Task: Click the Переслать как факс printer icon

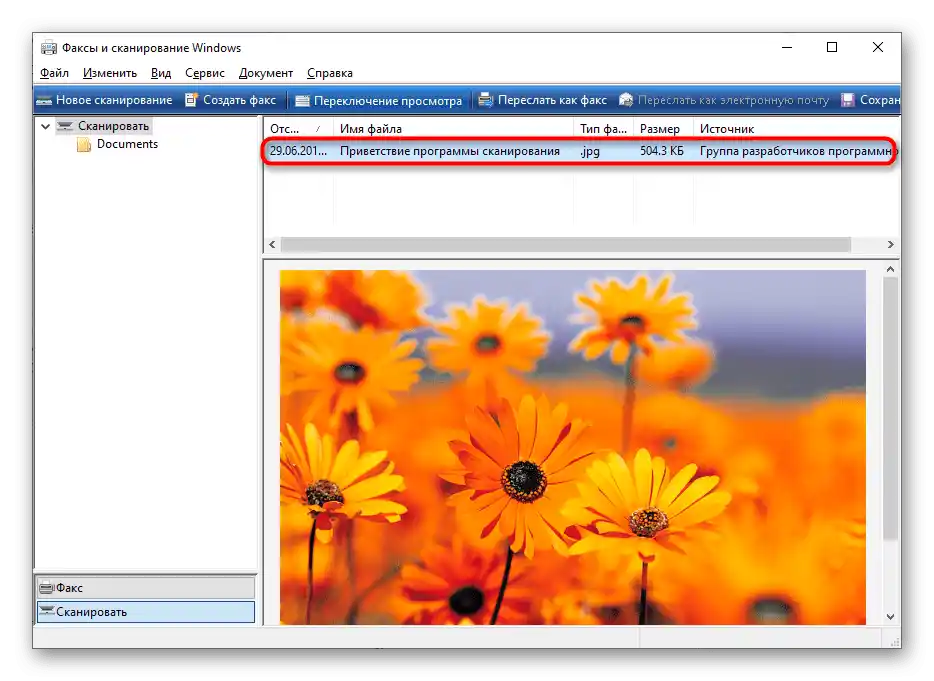Action: tap(486, 99)
